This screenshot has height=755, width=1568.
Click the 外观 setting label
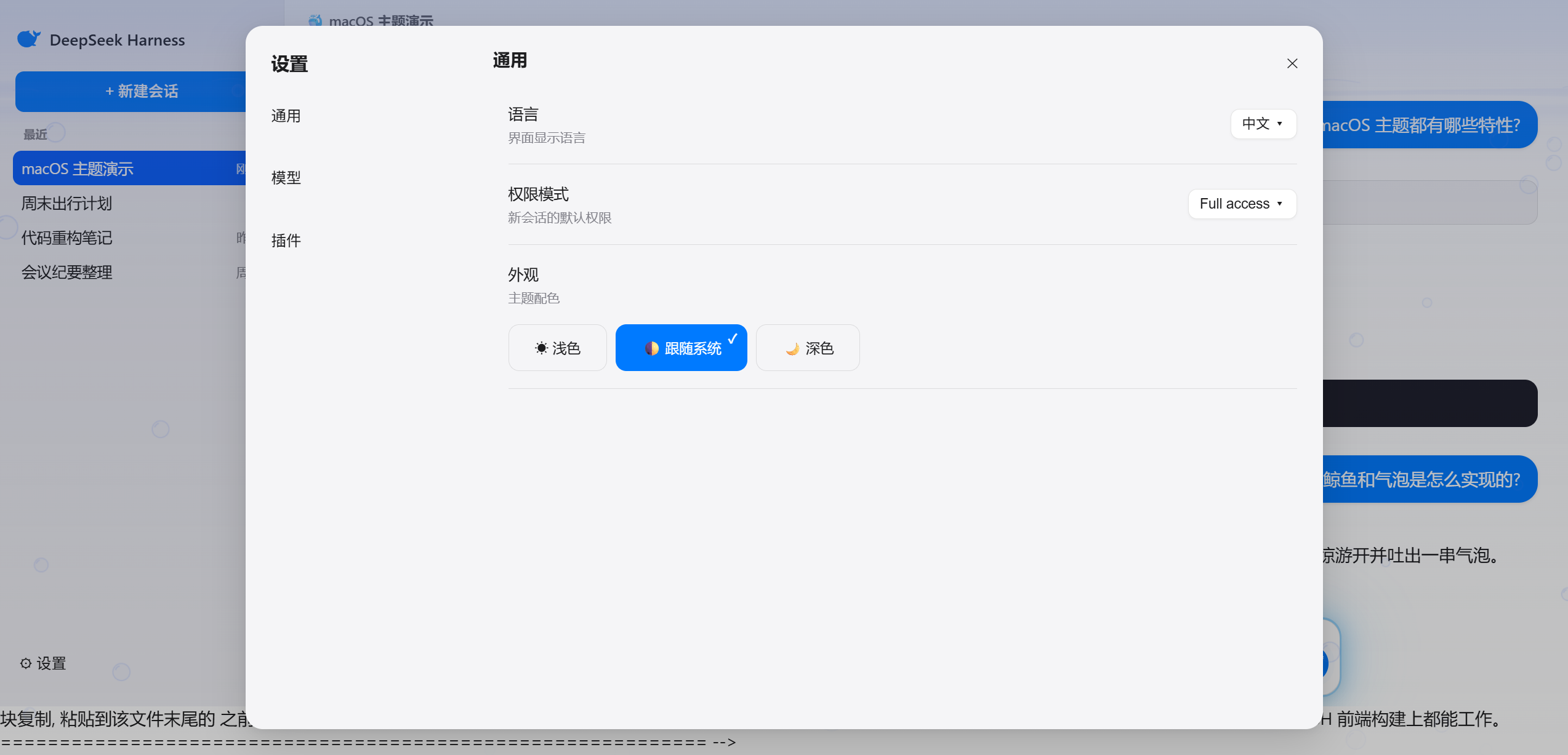point(523,274)
